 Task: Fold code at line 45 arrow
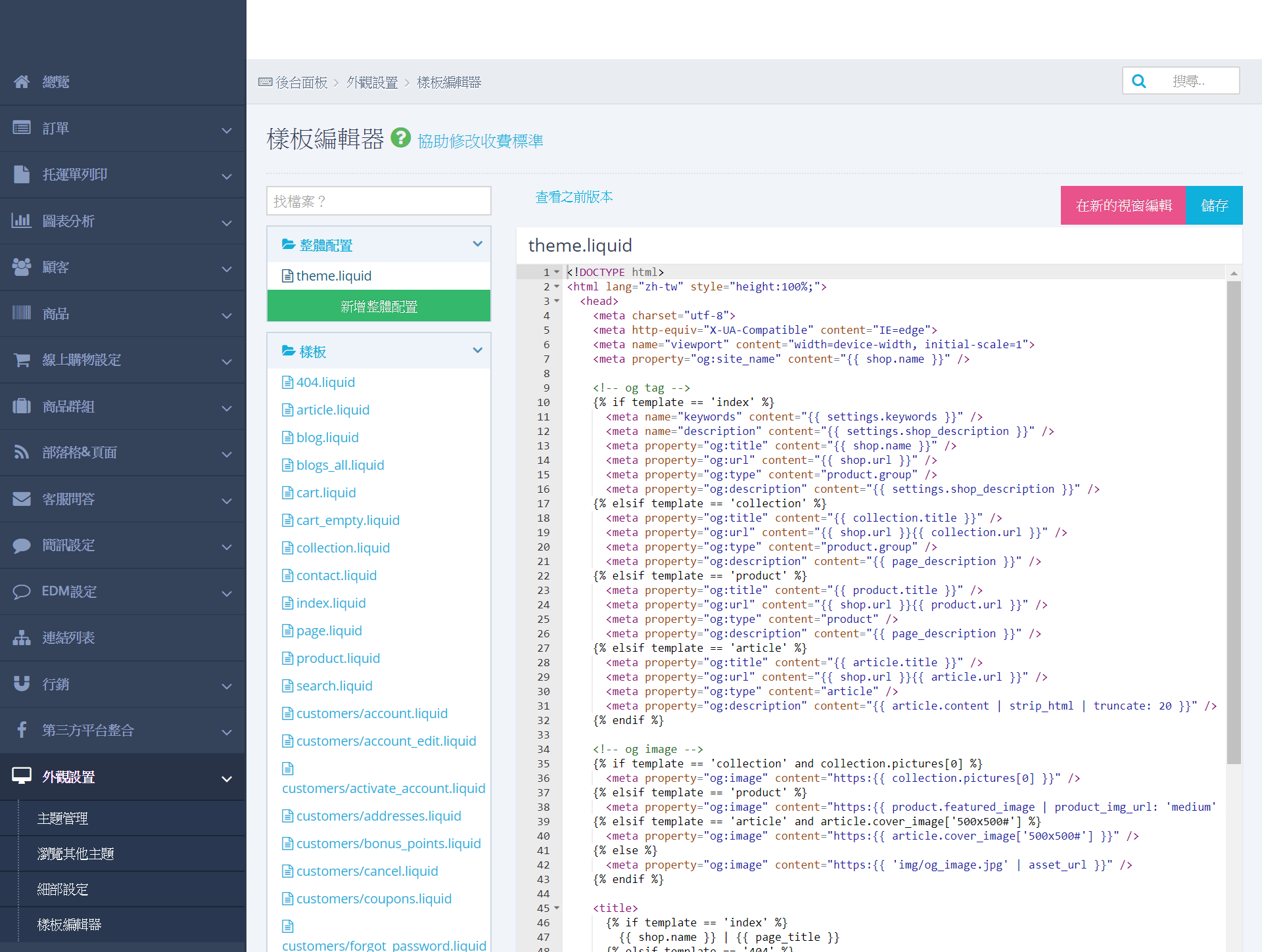pyautogui.click(x=557, y=908)
